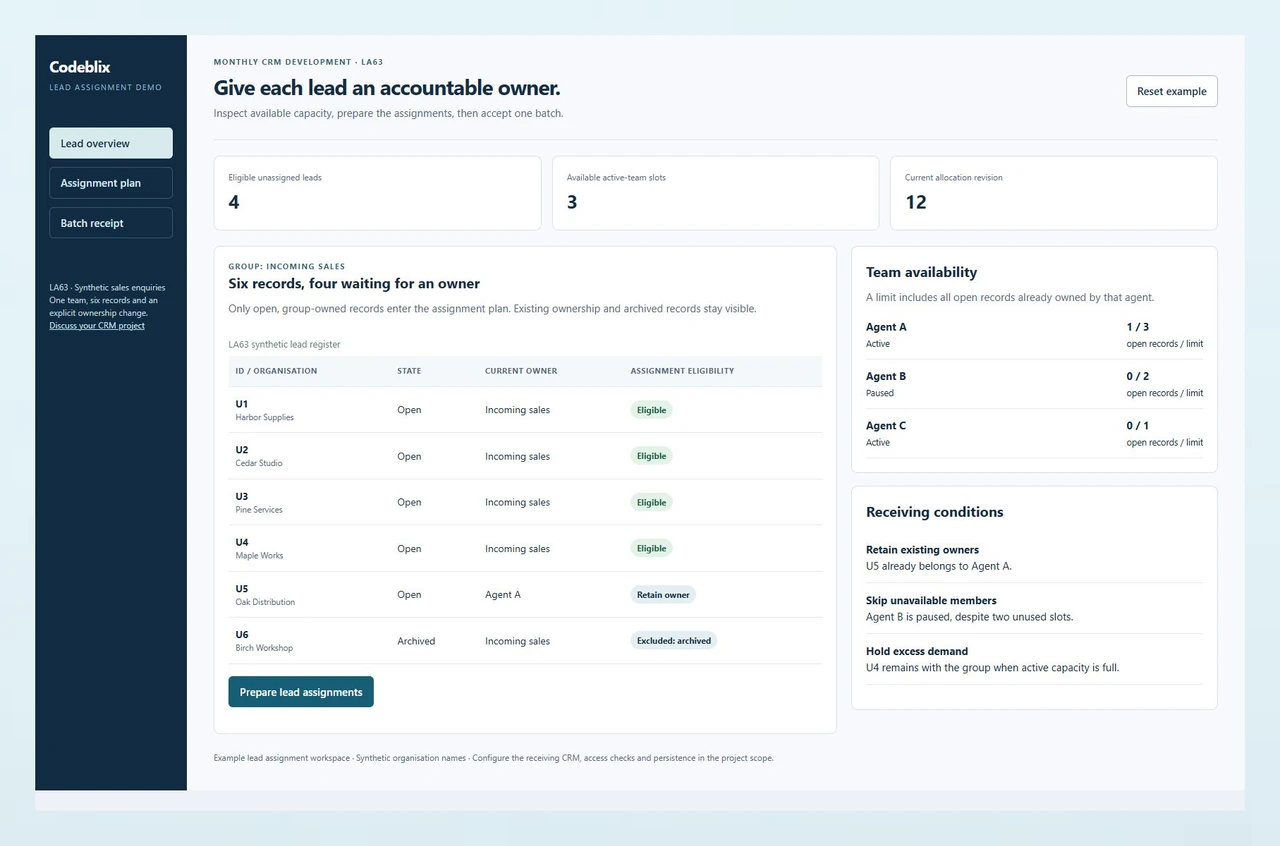Switch to Assignment plan tab
Screen dimensions: 1280x846
tap(111, 183)
